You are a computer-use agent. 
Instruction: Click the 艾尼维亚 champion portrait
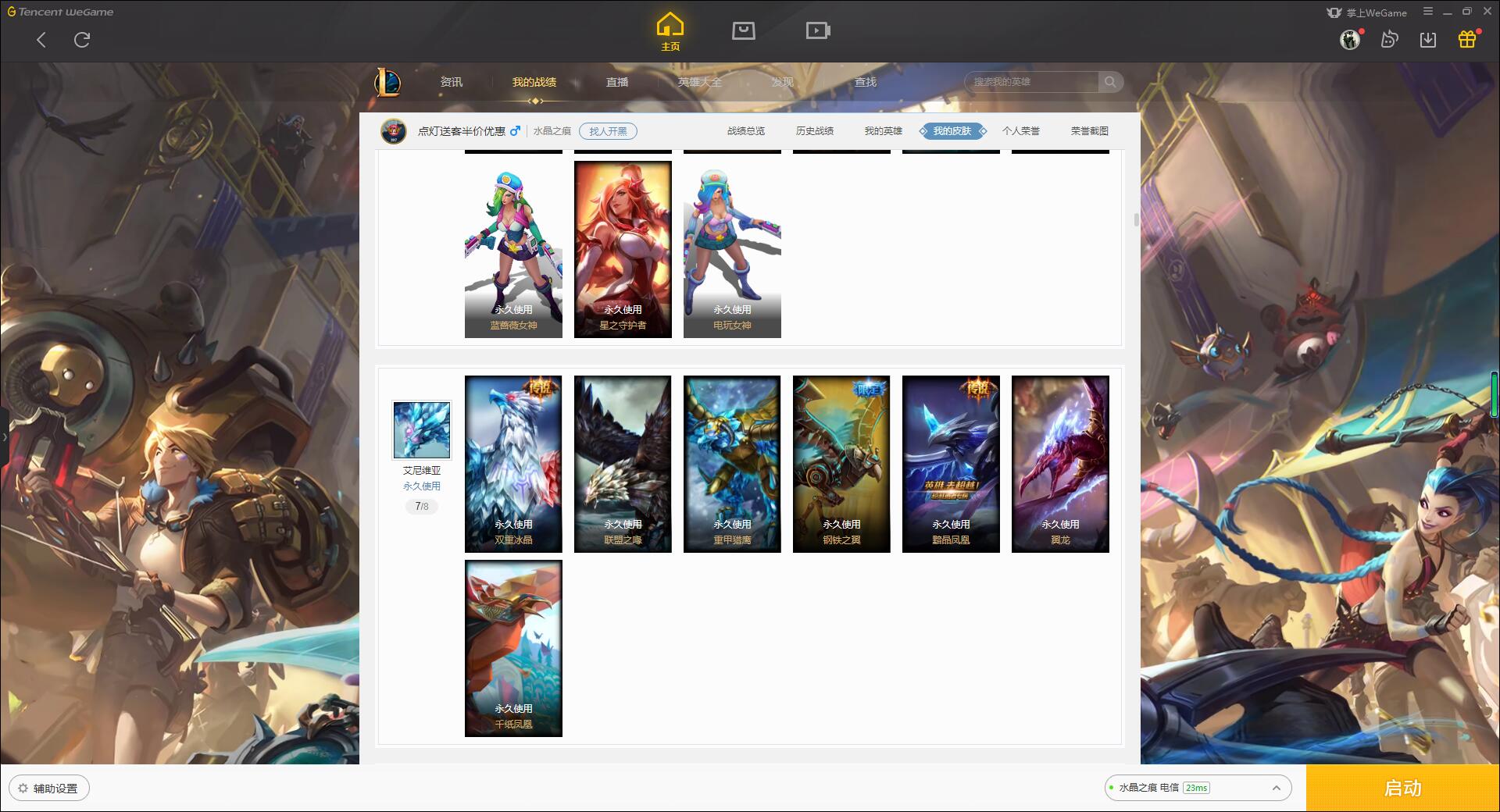[x=422, y=430]
